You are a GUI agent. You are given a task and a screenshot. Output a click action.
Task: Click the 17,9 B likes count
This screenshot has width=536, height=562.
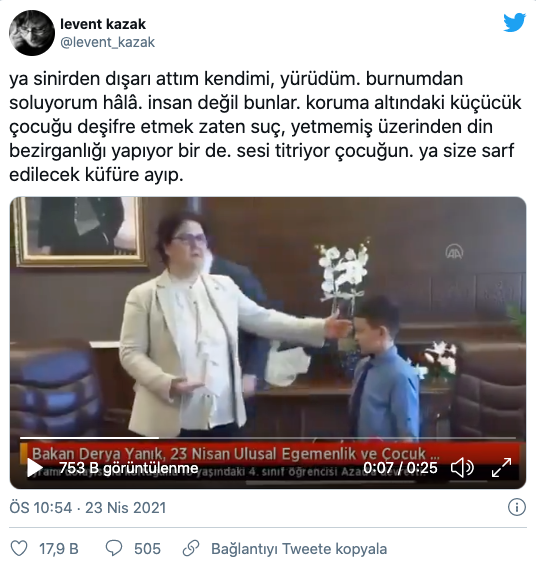coord(58,549)
